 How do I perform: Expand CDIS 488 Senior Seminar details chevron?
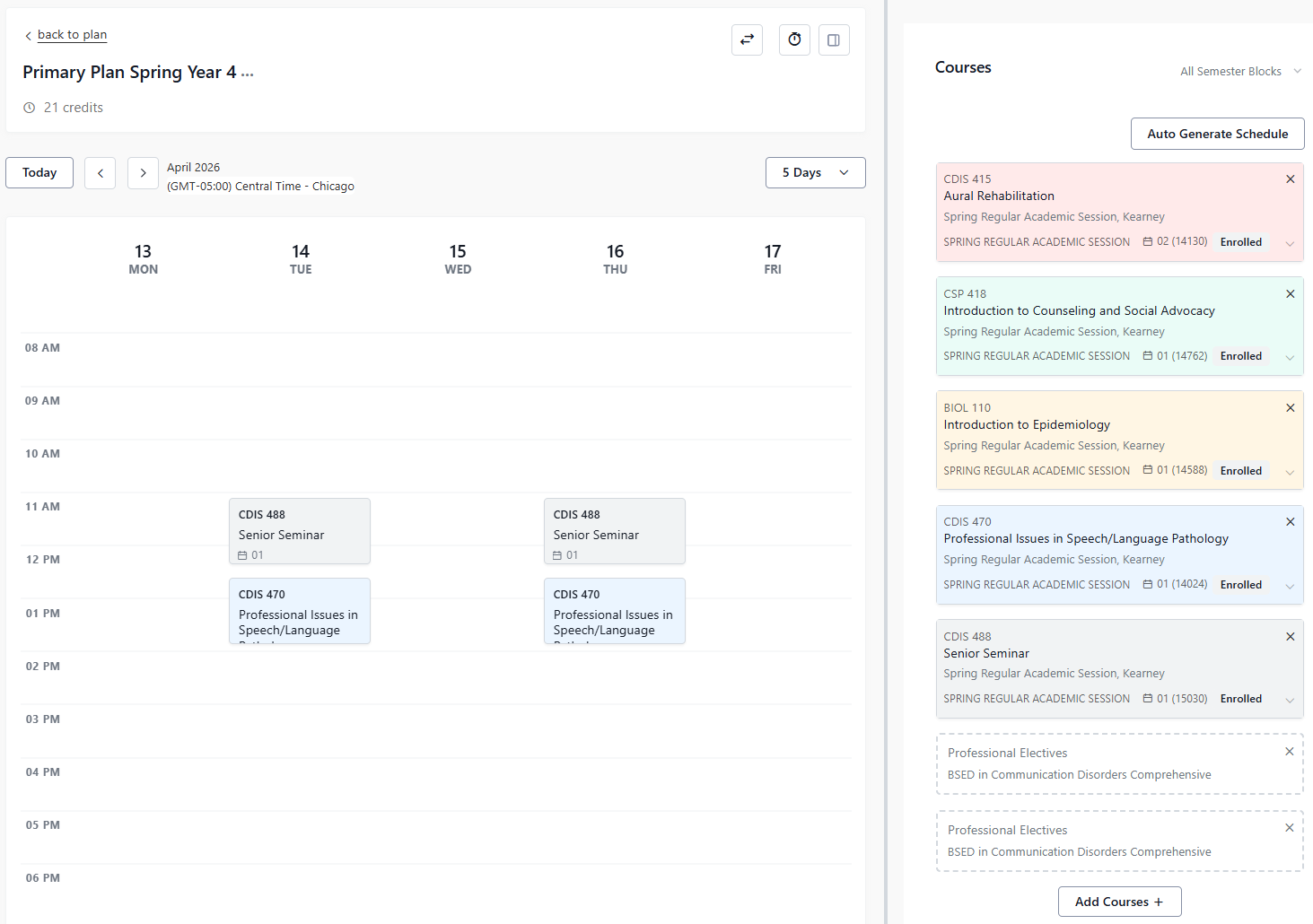1290,701
